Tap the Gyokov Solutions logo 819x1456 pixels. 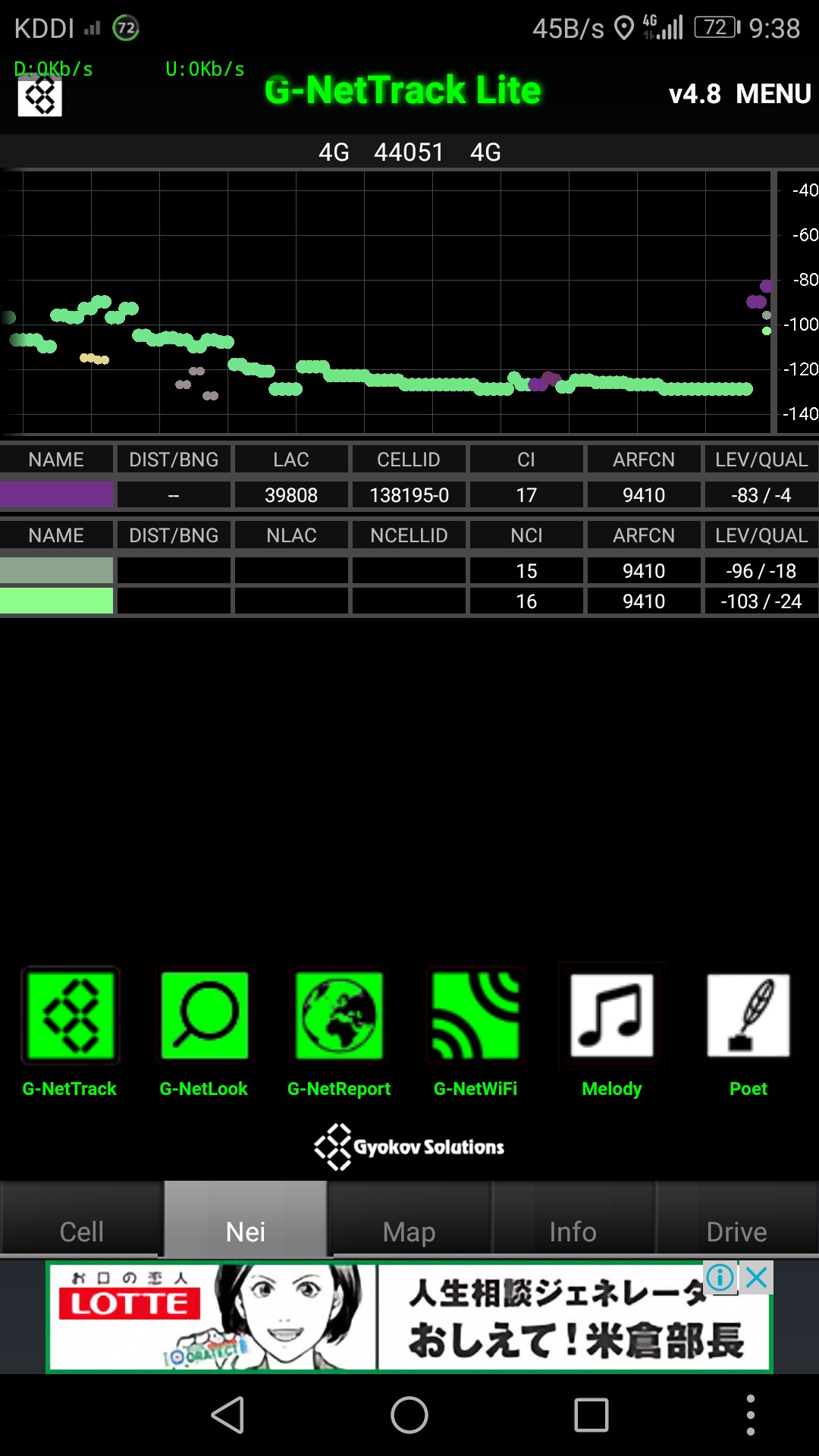pos(409,1147)
